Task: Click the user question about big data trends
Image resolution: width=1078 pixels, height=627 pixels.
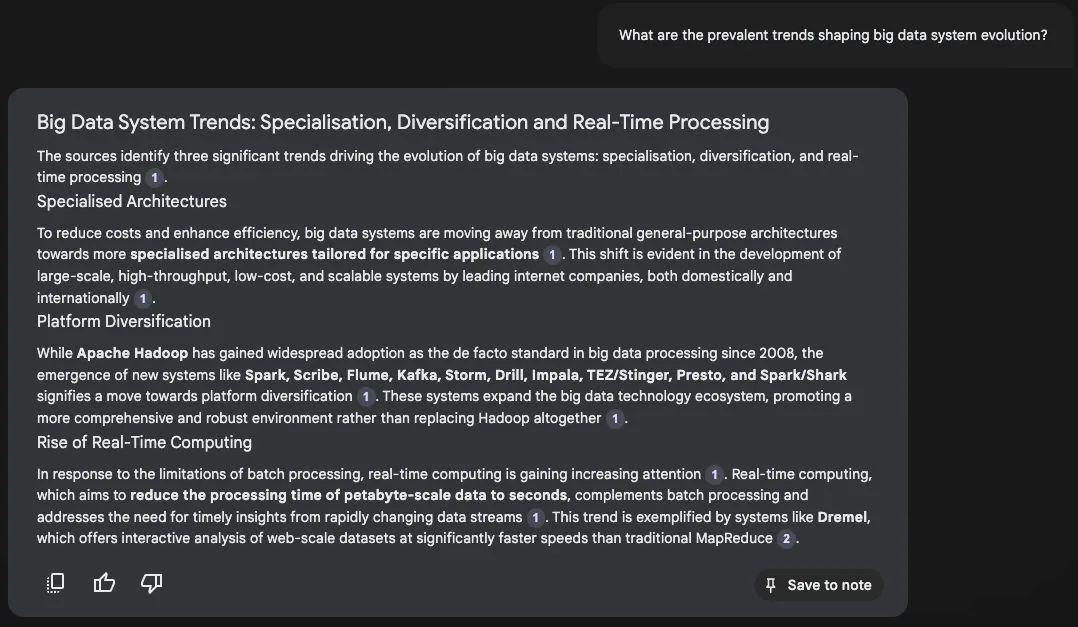Action: 833,35
